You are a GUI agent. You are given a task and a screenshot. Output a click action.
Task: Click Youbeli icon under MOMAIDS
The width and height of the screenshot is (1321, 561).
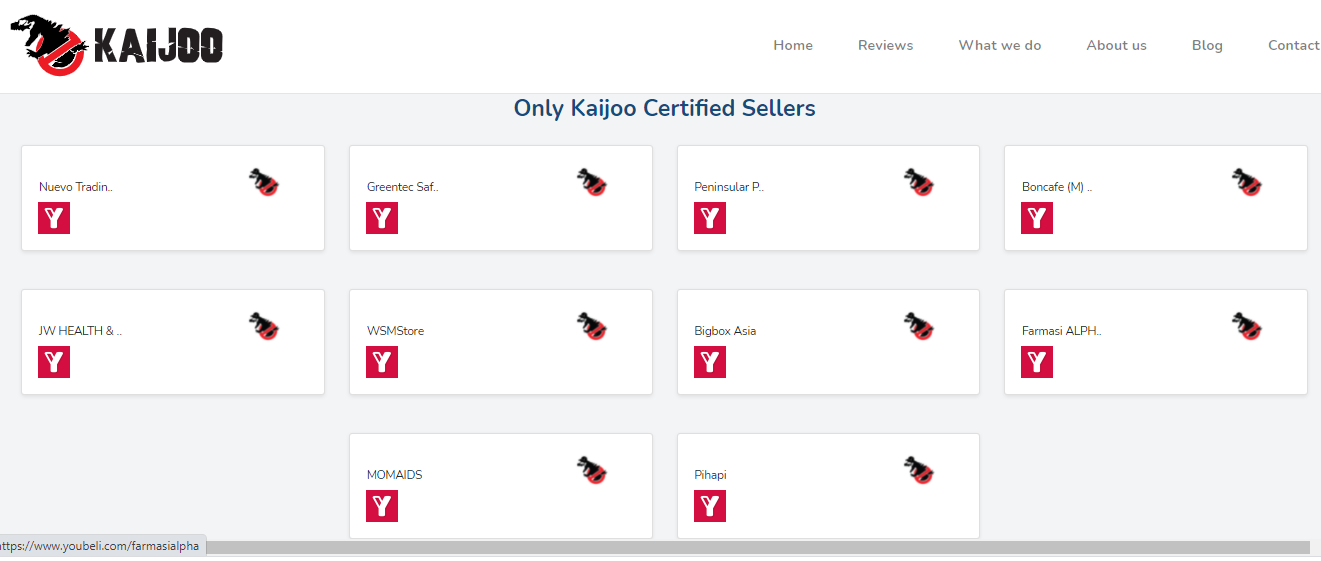382,506
